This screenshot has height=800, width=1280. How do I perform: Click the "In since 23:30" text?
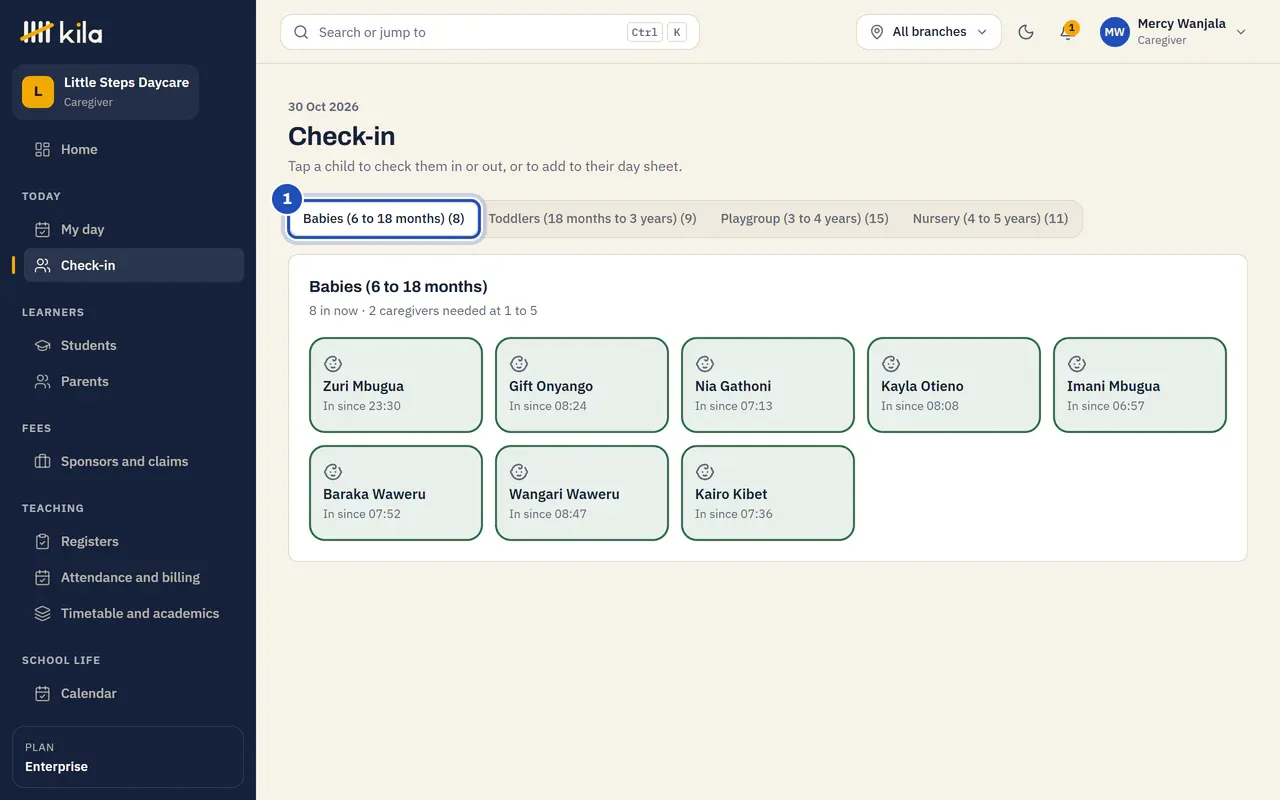click(362, 406)
